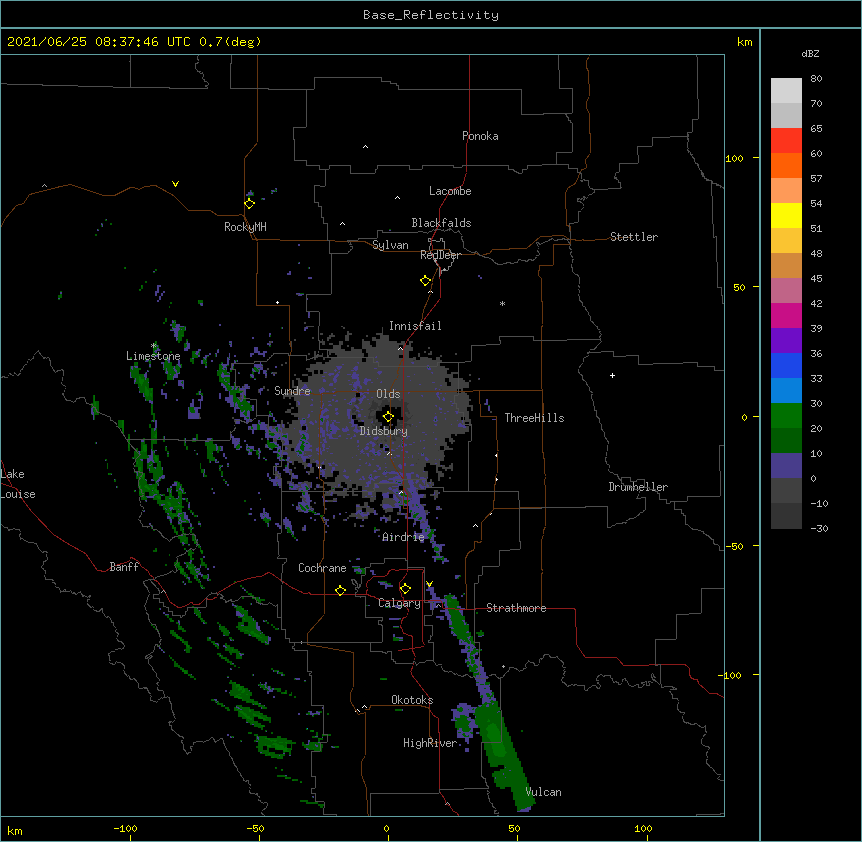Pick the light gray 70-80 dBZ swatch
This screenshot has height=842, width=862.
tap(786, 91)
